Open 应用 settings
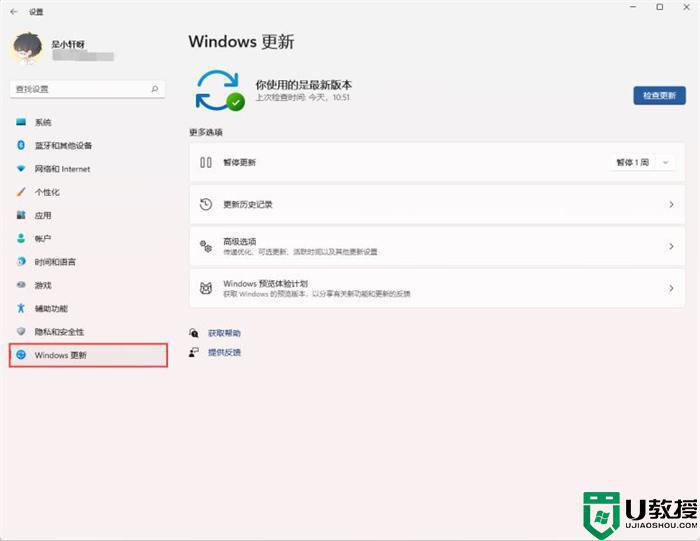 (x=88, y=215)
